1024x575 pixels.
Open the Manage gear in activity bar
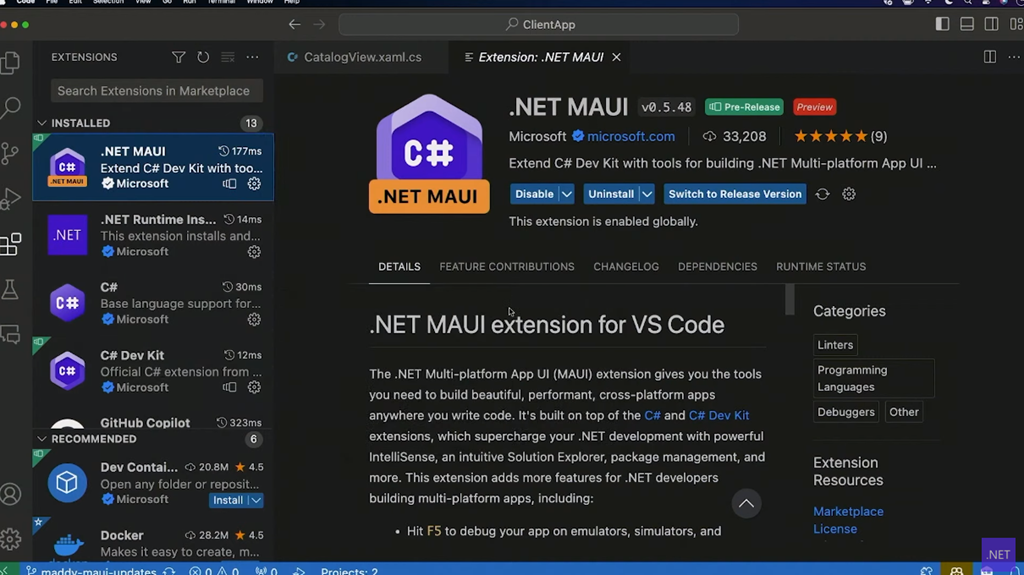10,539
